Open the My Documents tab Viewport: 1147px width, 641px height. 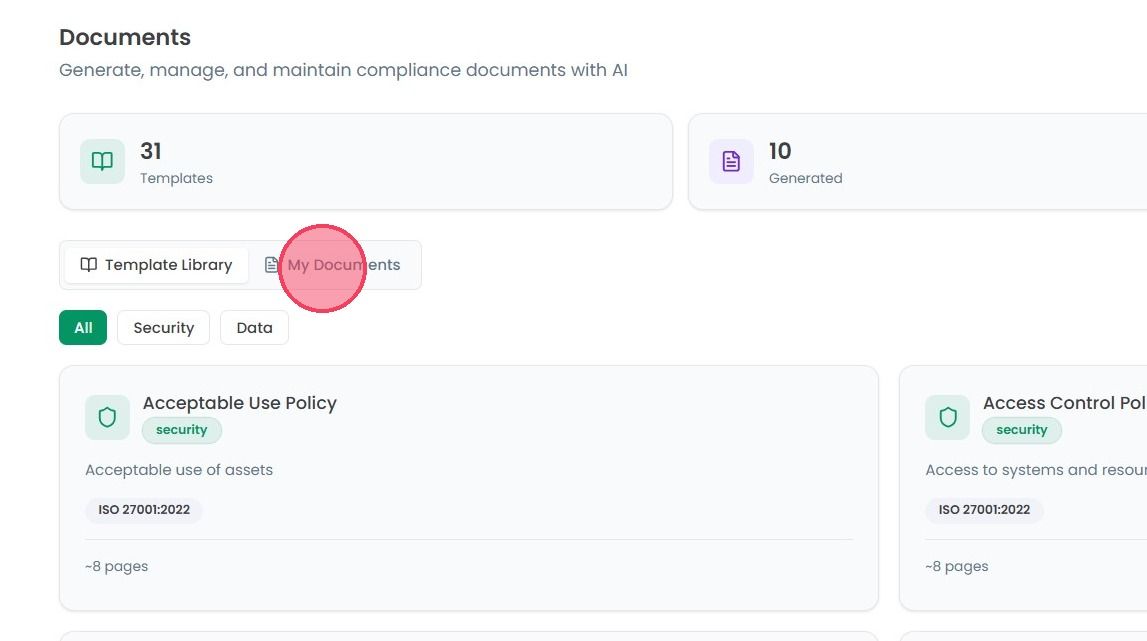[333, 265]
